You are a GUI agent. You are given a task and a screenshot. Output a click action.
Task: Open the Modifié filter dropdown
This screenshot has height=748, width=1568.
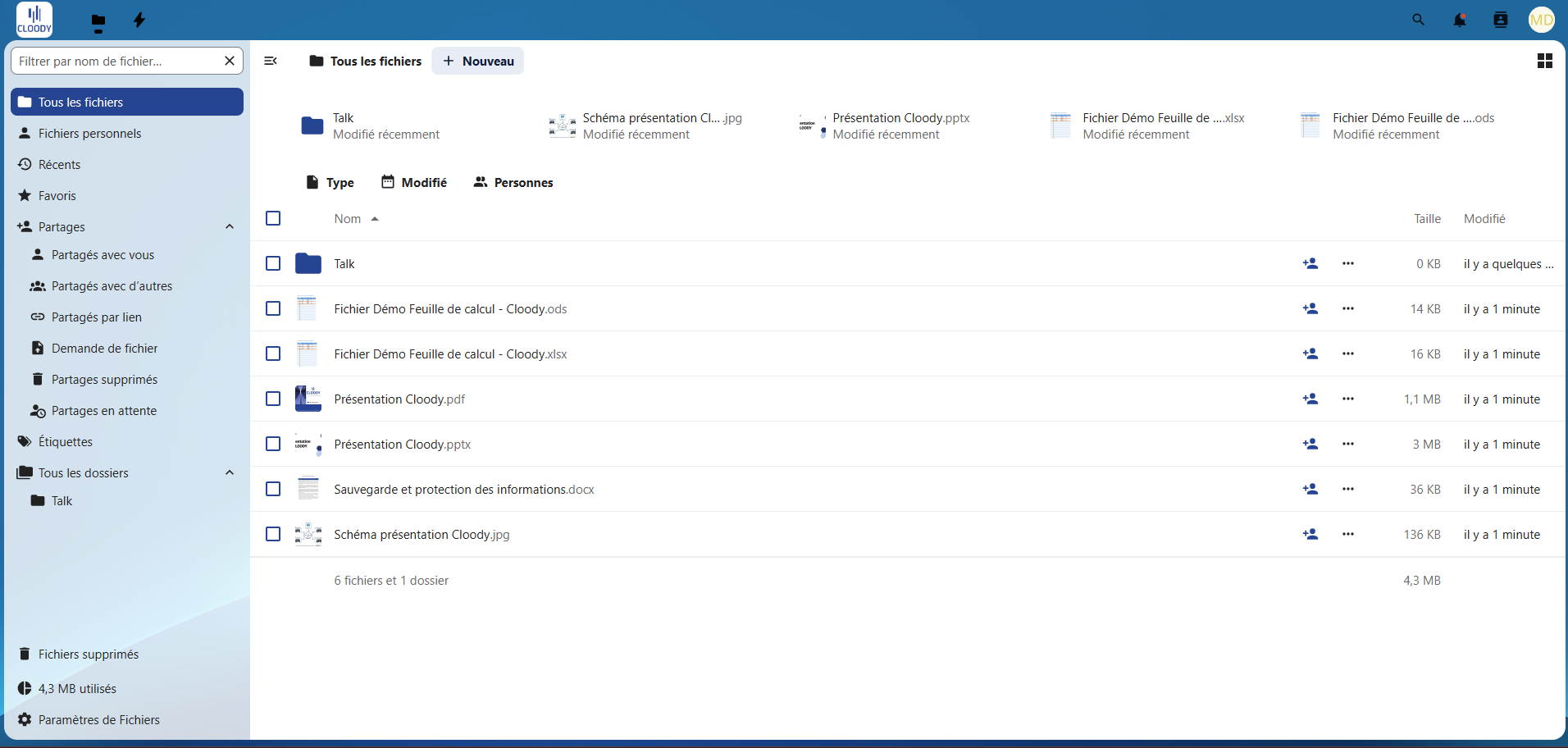414,182
